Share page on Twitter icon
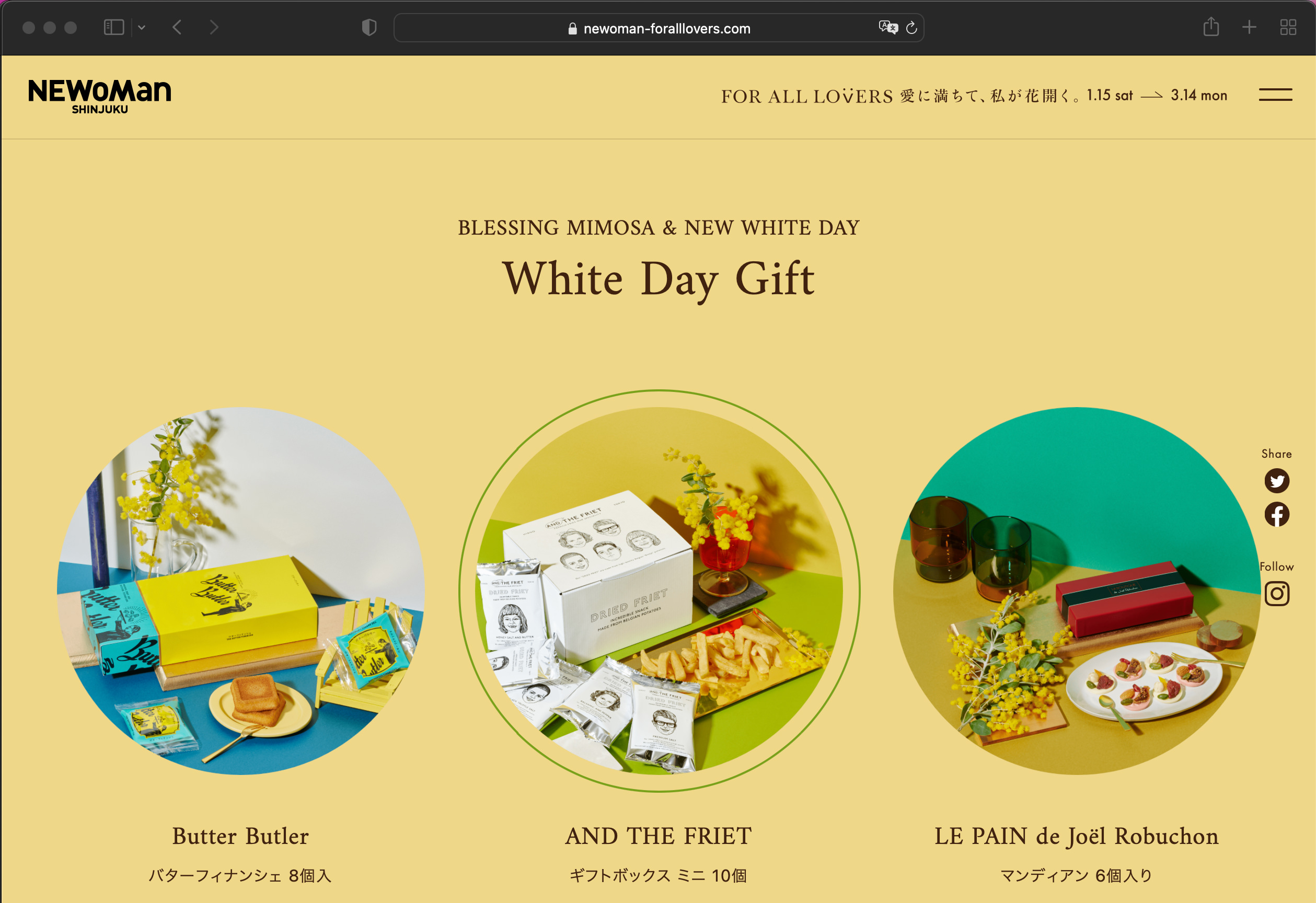Image resolution: width=1316 pixels, height=903 pixels. pyautogui.click(x=1276, y=481)
